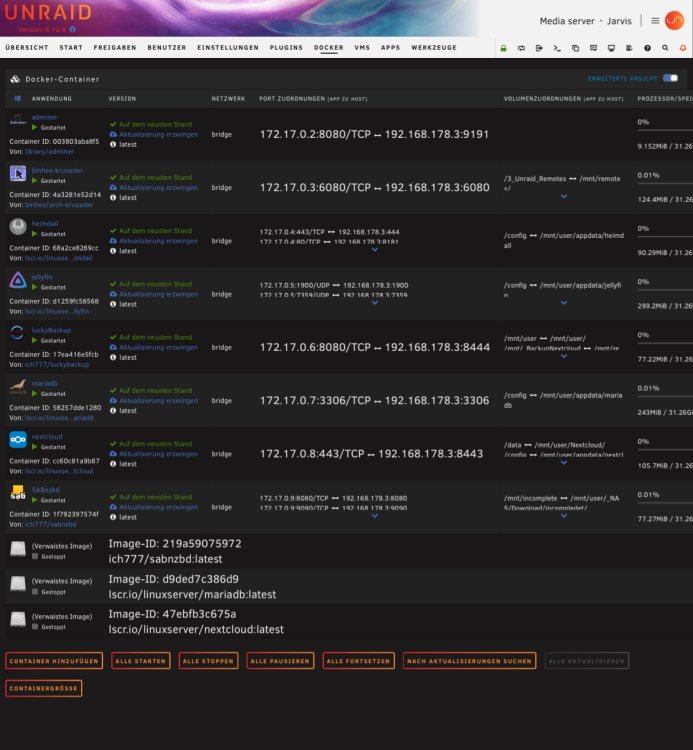693x750 pixels.
Task: Expand luckyBackup volume mappings chevron
Action: pos(564,356)
